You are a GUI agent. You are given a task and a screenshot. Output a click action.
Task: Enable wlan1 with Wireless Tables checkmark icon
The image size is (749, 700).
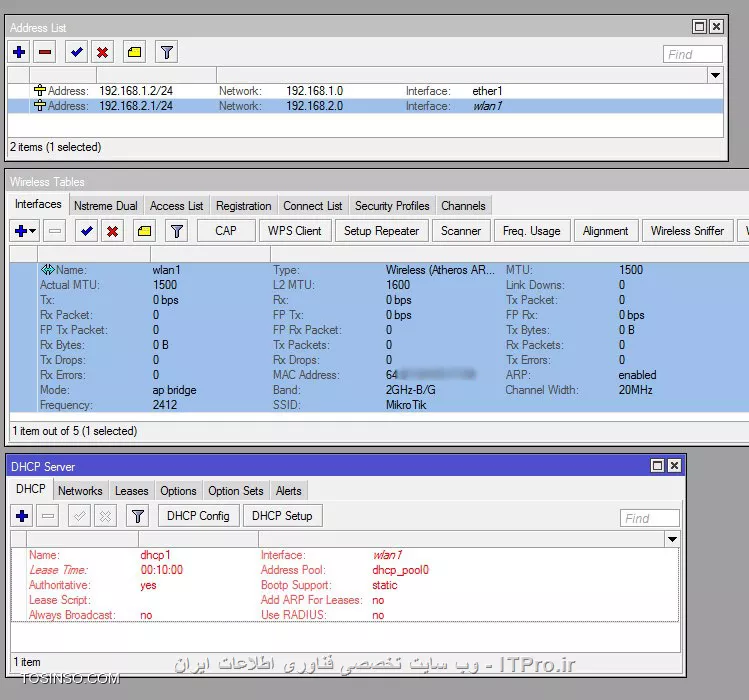tap(86, 231)
